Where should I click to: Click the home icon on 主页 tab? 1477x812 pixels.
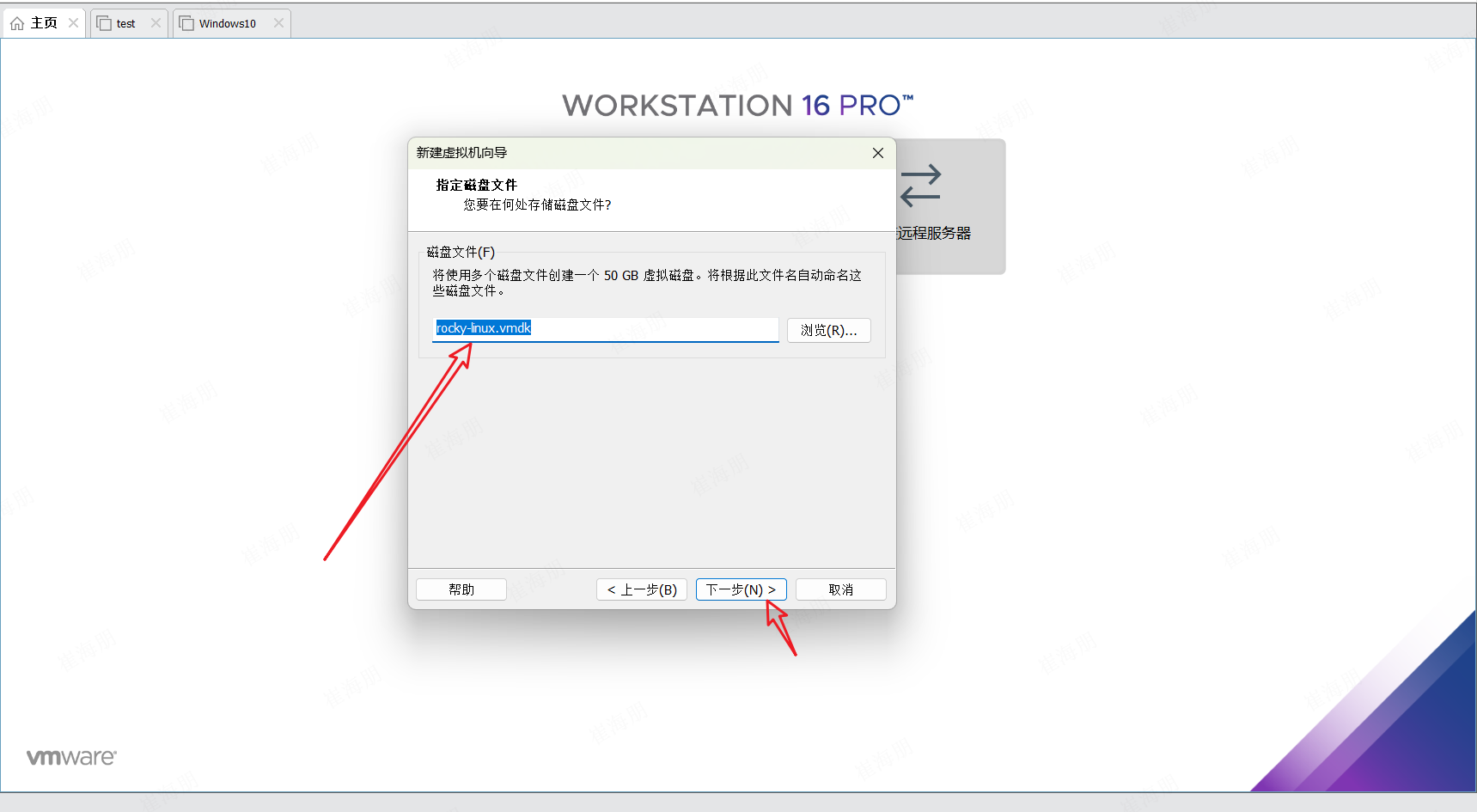[17, 23]
